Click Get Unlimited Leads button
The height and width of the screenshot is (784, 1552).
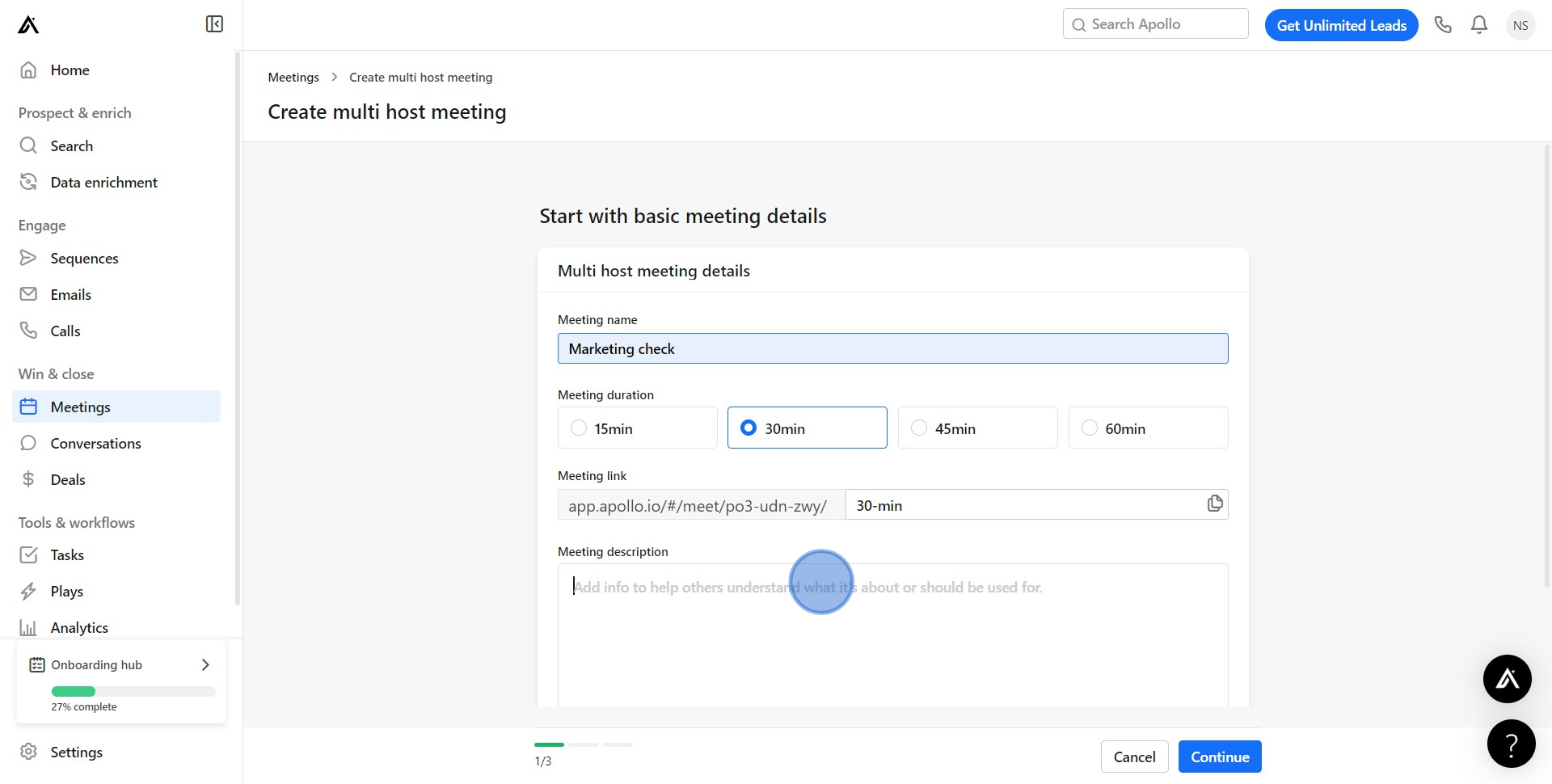(1341, 25)
